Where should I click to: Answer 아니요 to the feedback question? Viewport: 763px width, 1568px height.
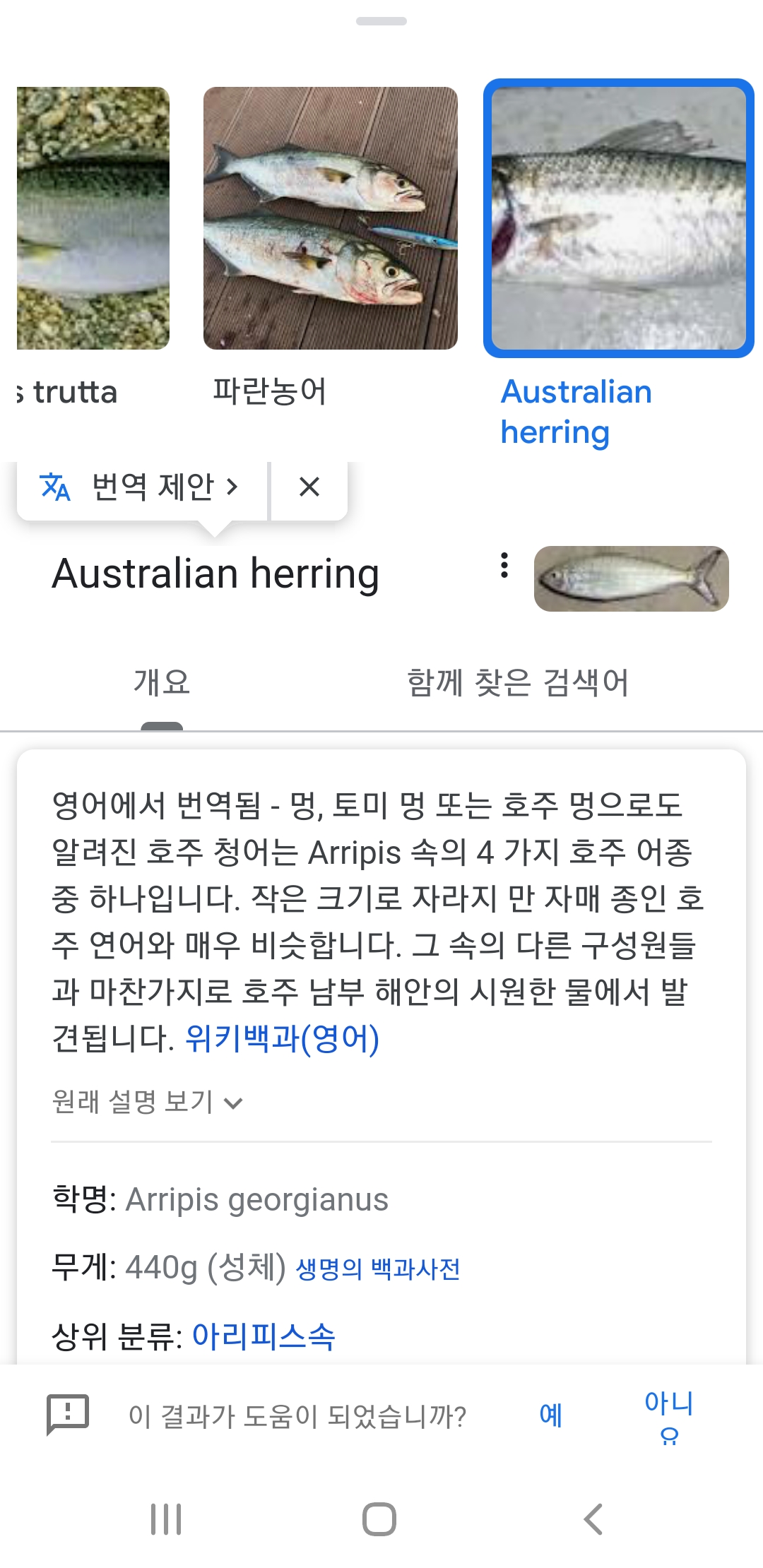click(x=668, y=1415)
